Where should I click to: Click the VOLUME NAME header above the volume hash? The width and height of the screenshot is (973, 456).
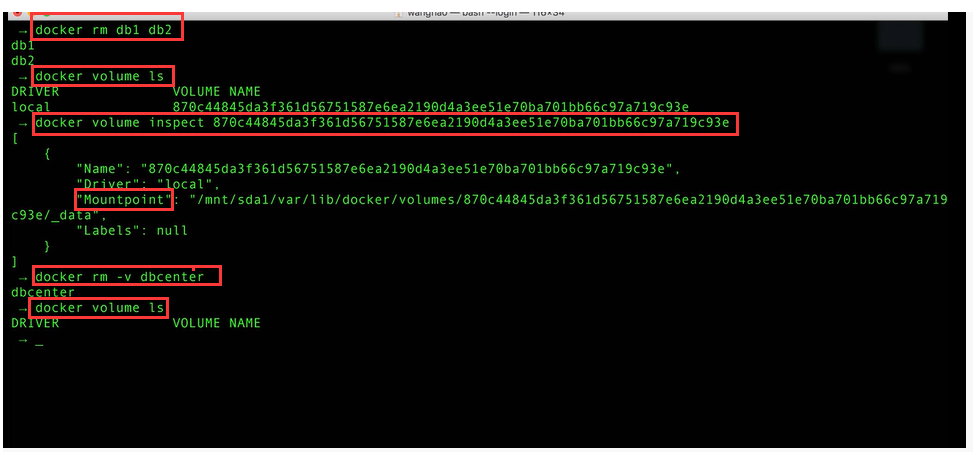217,92
